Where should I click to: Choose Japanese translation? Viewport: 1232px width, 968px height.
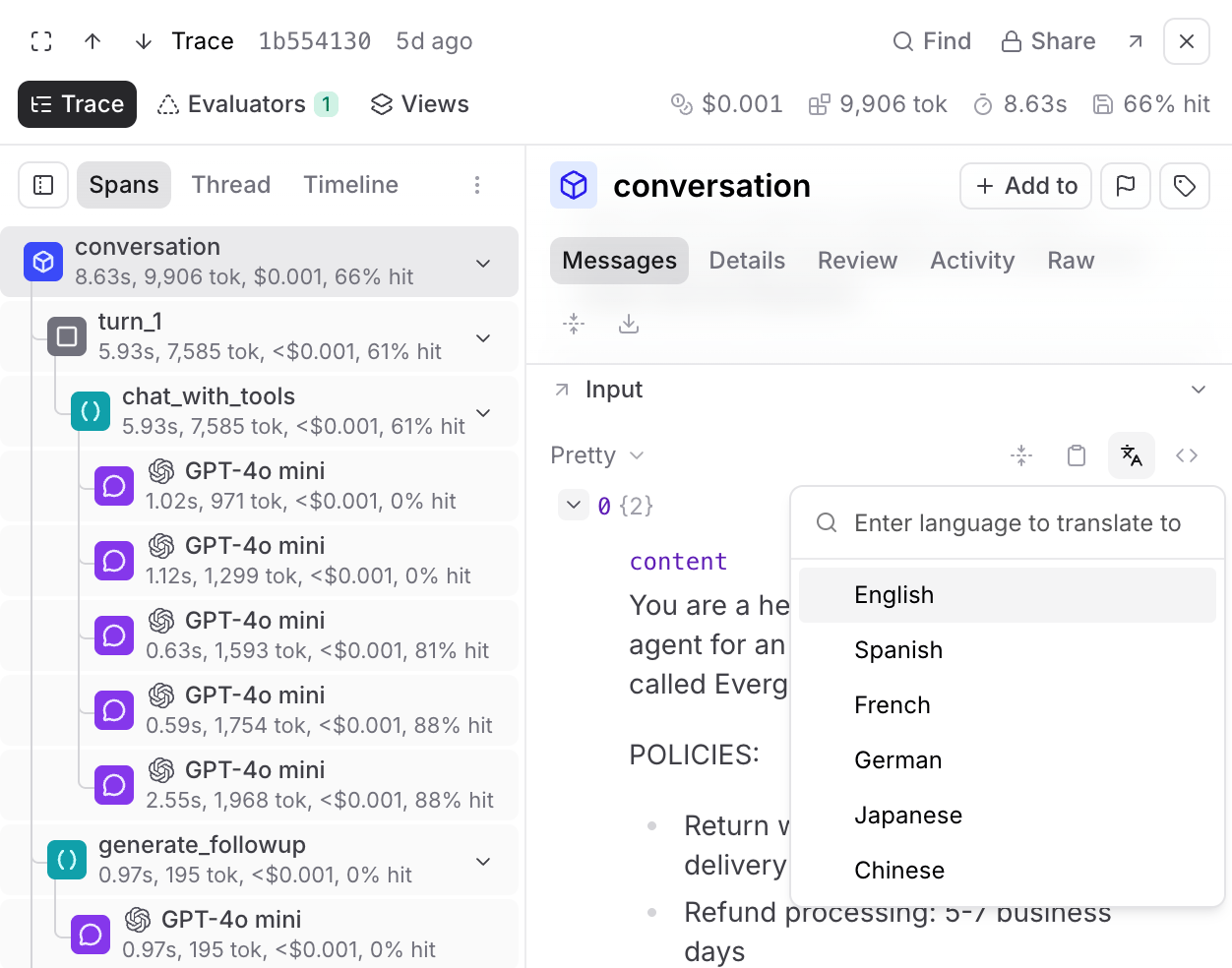pos(1008,816)
